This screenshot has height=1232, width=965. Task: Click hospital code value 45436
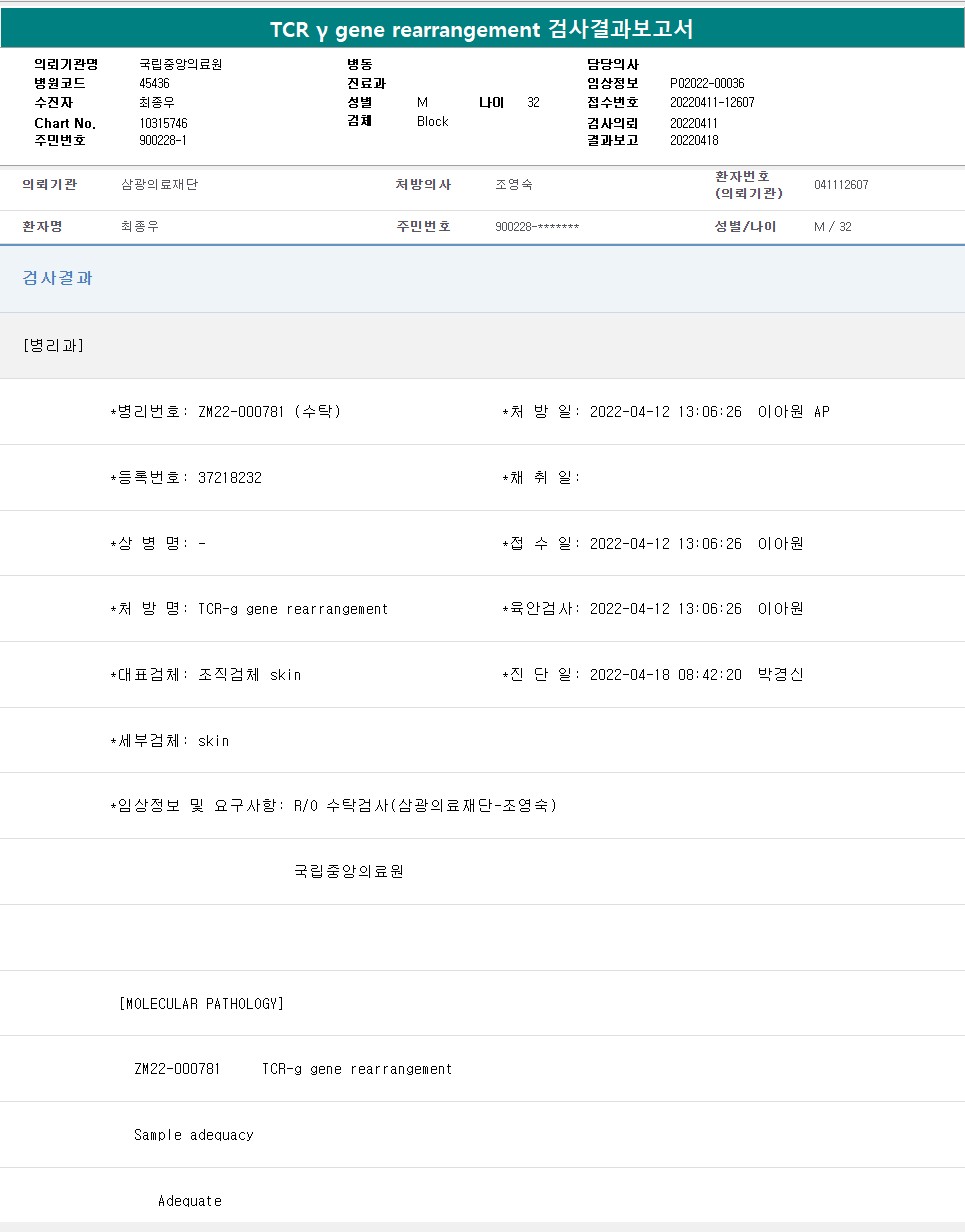154,83
